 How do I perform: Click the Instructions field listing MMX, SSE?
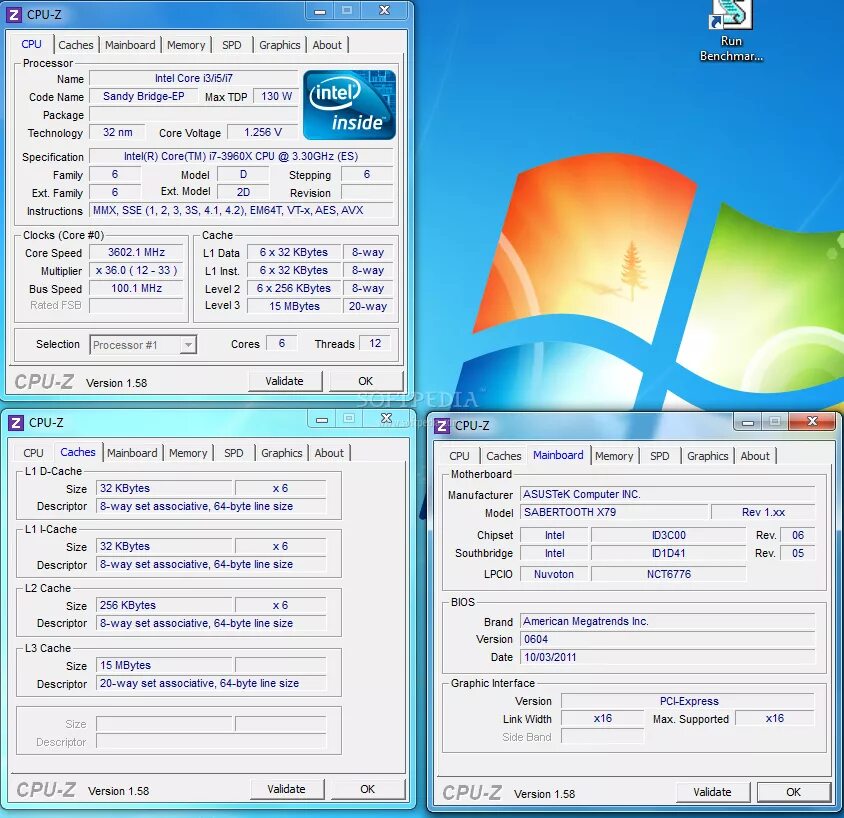(241, 210)
